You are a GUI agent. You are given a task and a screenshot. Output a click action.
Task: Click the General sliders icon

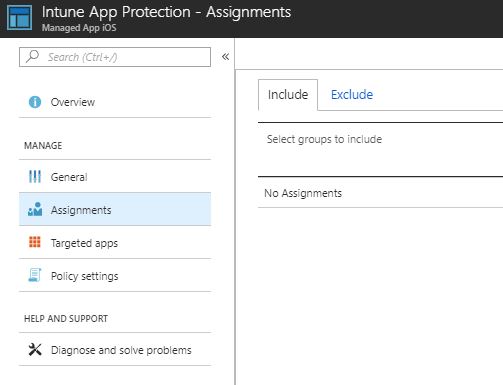tap(35, 177)
